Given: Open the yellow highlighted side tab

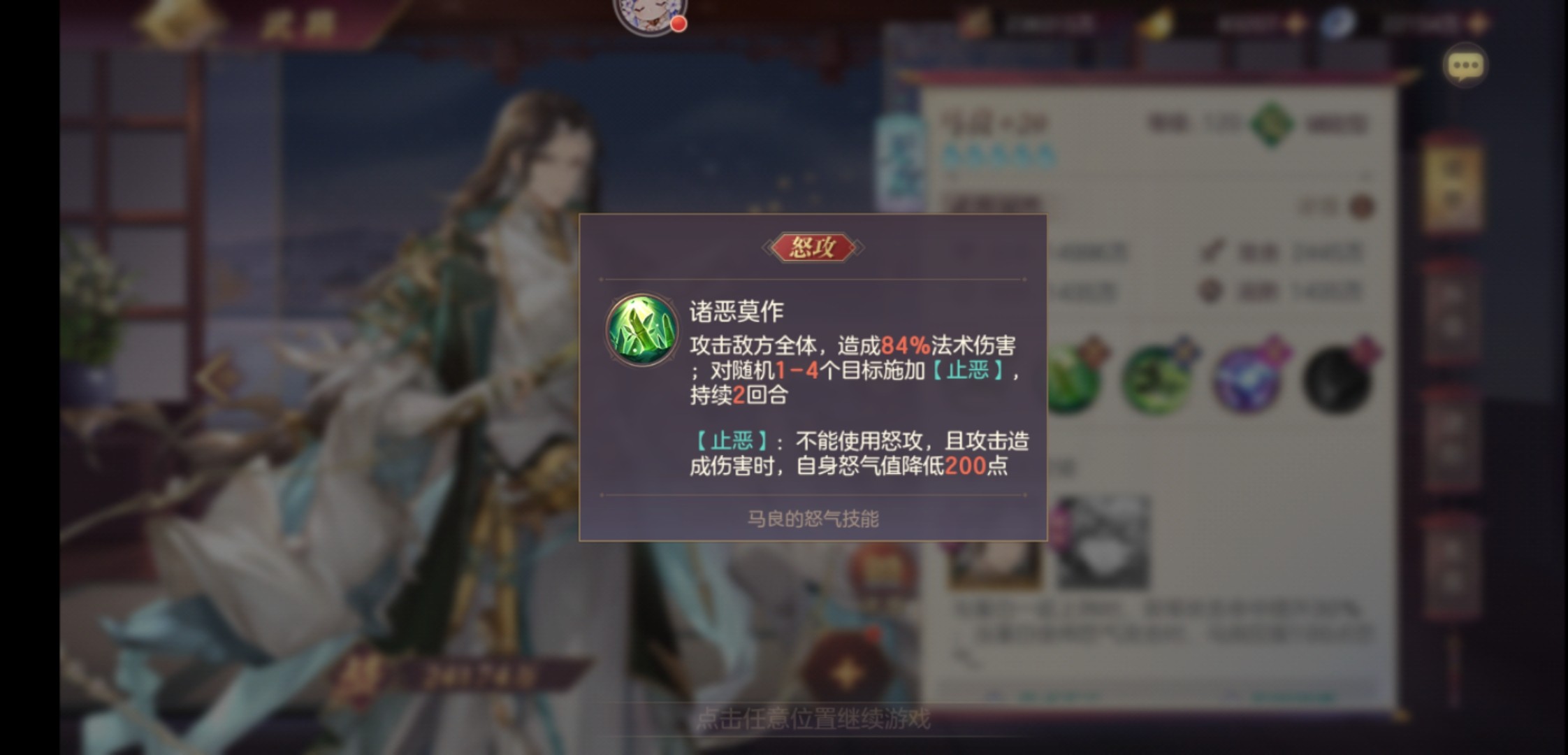Looking at the screenshot, I should 1453,184.
